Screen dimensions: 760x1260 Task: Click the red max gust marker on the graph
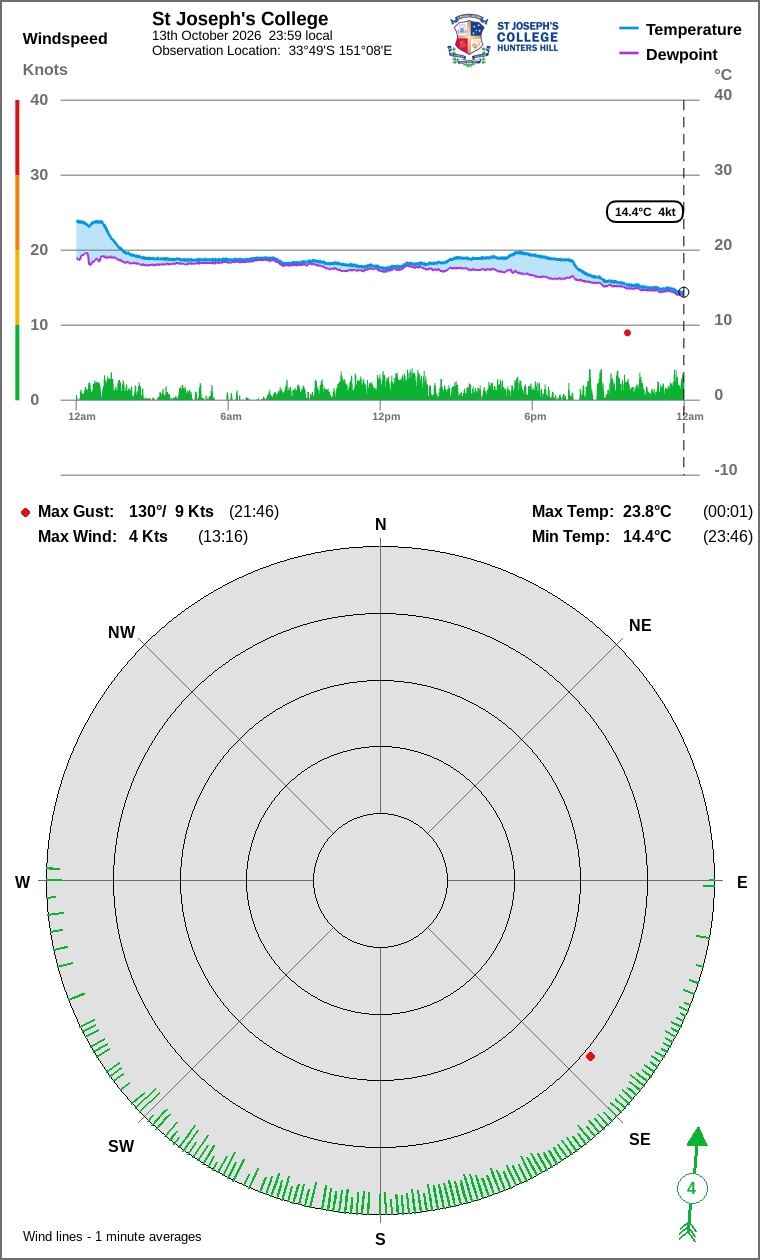(627, 333)
